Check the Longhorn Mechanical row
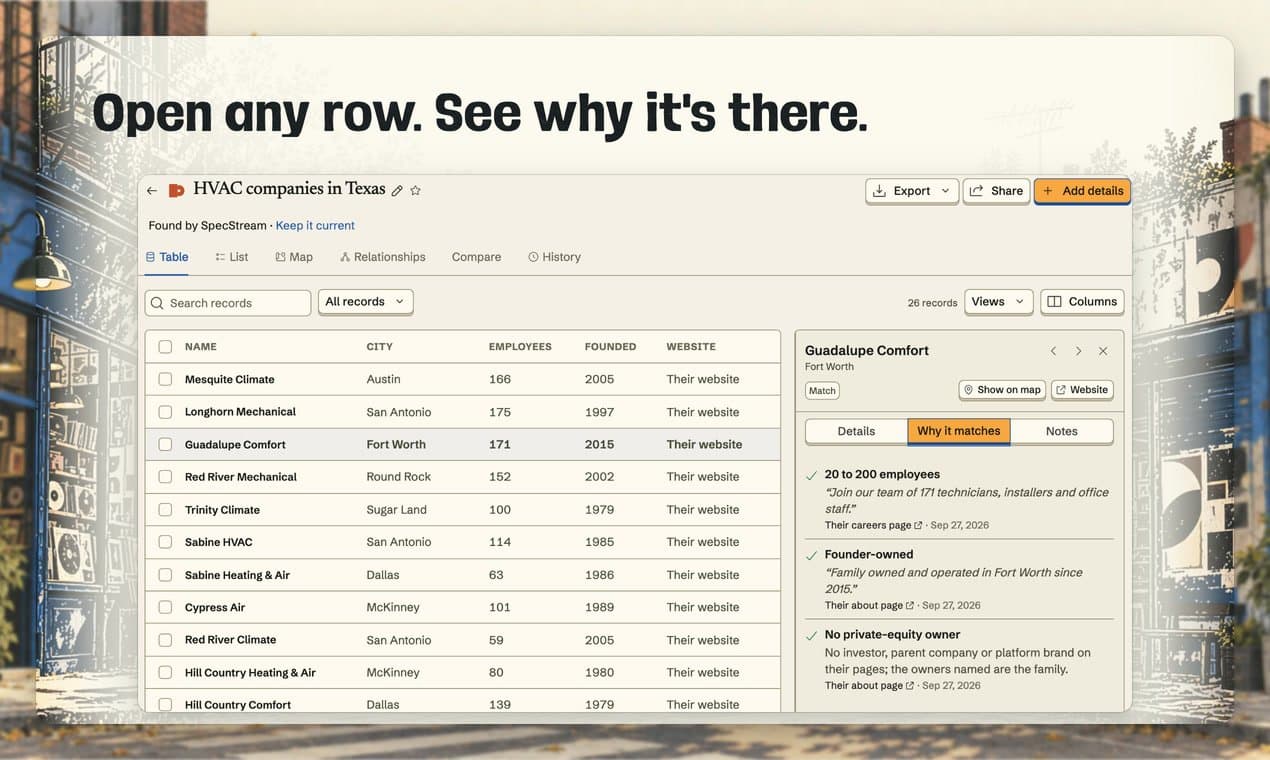The height and width of the screenshot is (760, 1270). (165, 412)
